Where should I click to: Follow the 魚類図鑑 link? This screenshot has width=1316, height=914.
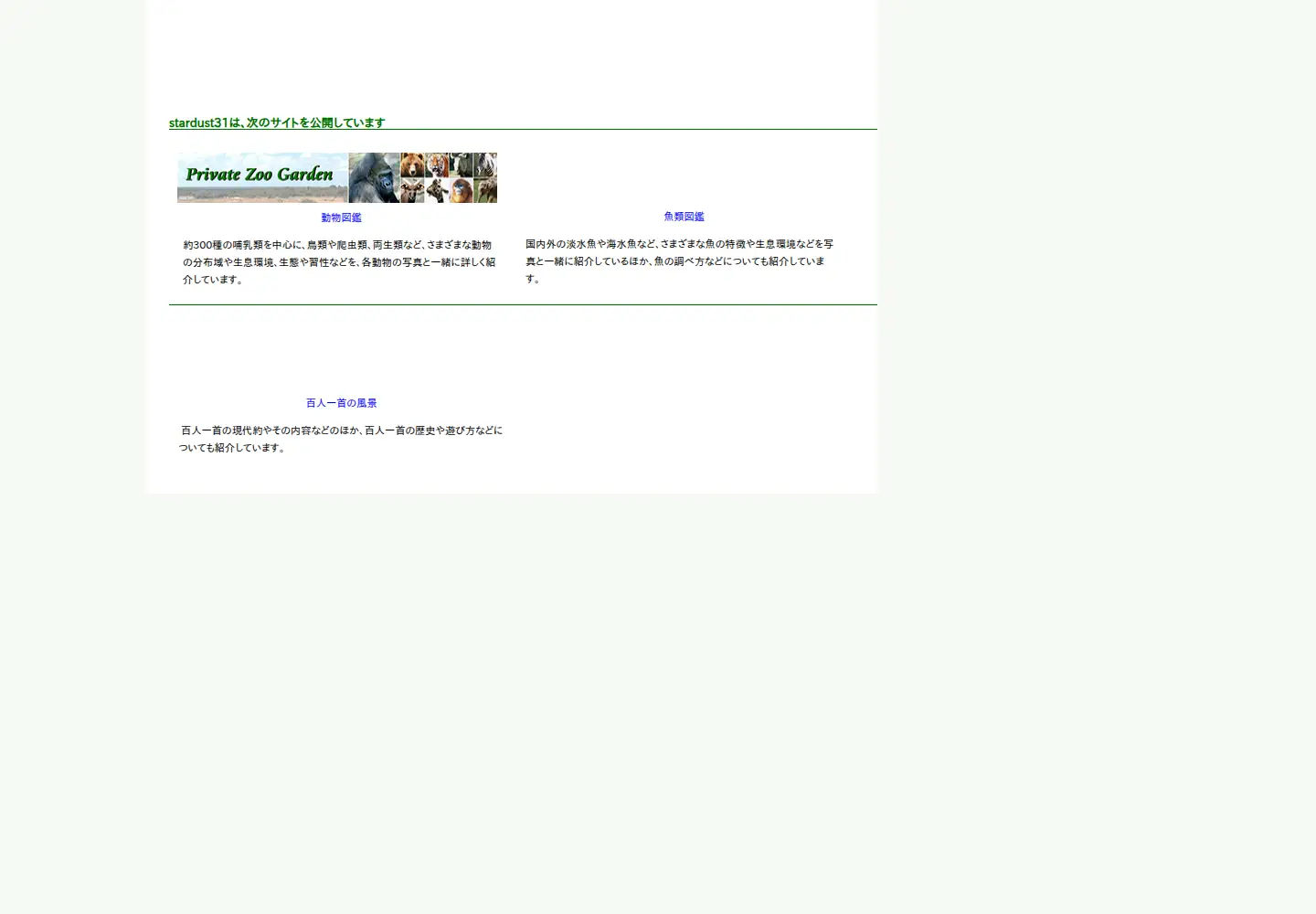(684, 217)
